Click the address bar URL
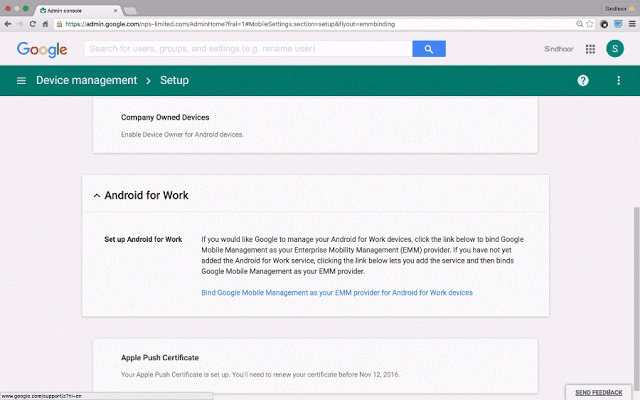 pyautogui.click(x=230, y=24)
